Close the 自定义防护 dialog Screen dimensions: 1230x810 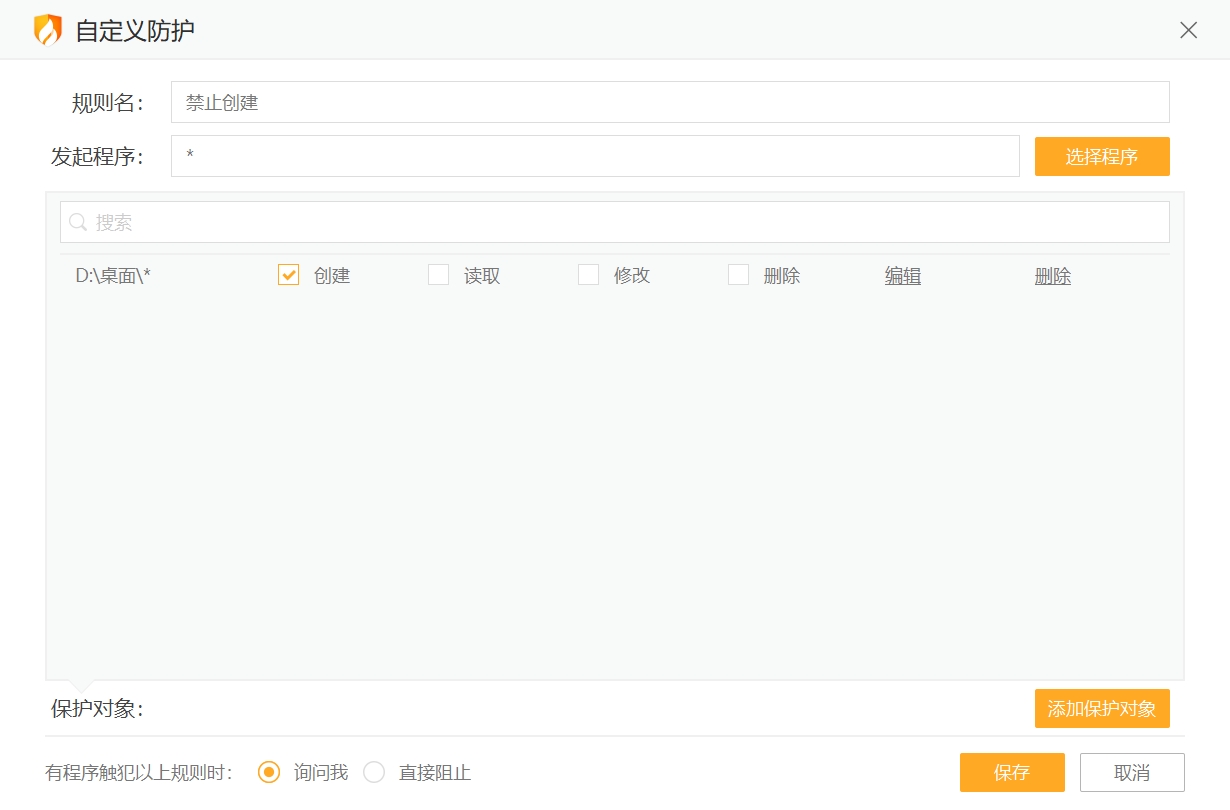[x=1188, y=30]
